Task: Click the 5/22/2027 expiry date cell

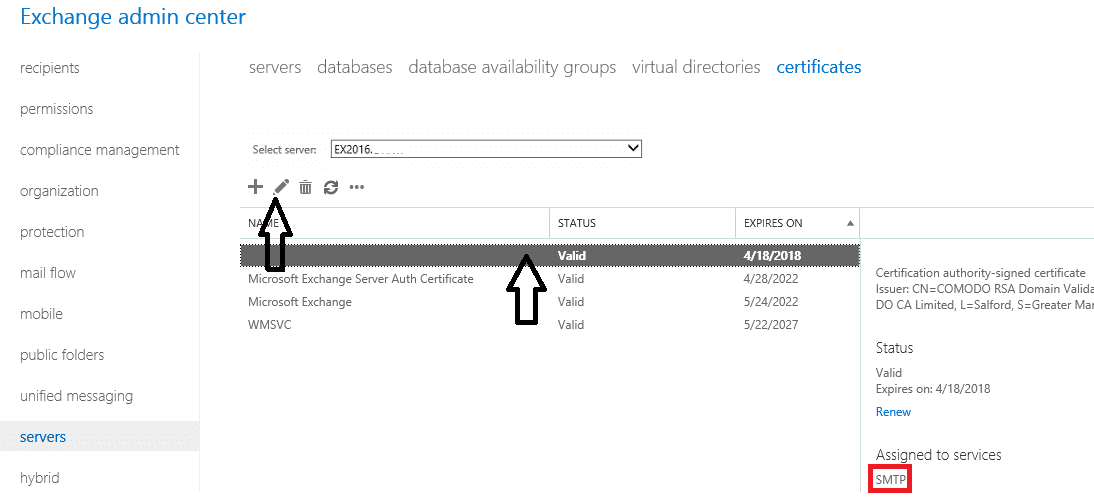Action: [x=771, y=325]
